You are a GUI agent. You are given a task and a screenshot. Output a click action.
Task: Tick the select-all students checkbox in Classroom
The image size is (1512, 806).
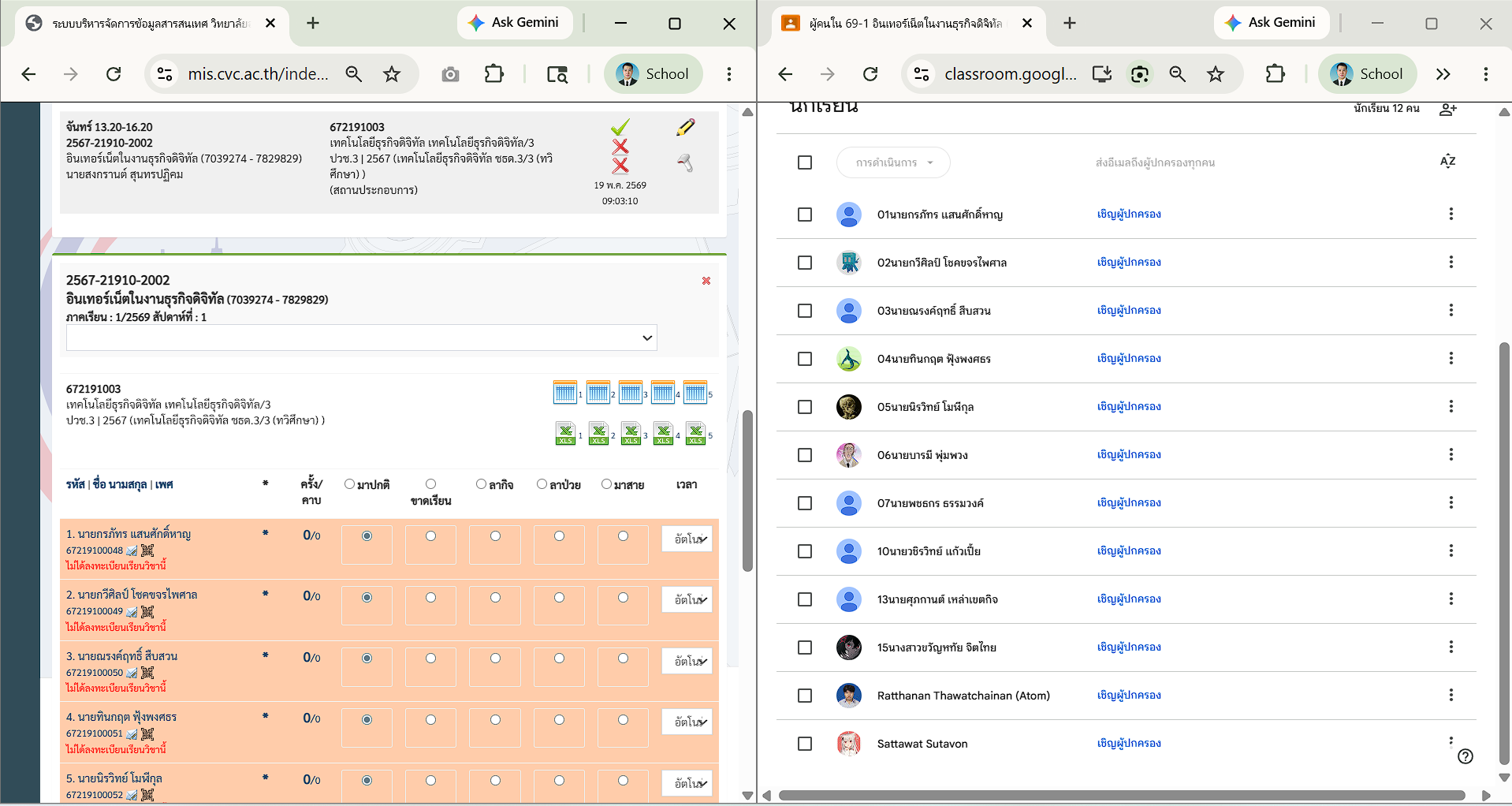[x=805, y=162]
